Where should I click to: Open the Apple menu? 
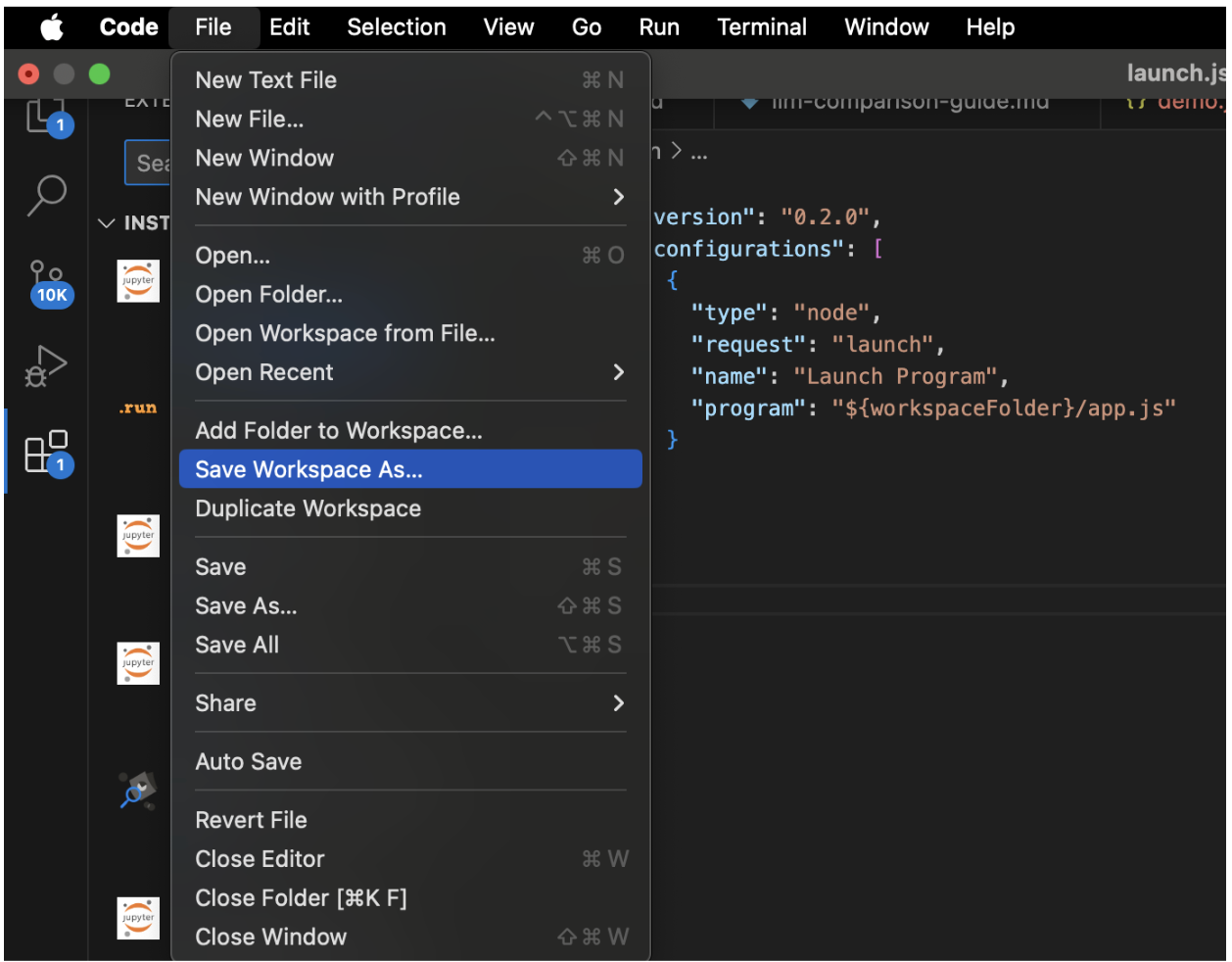[x=52, y=27]
